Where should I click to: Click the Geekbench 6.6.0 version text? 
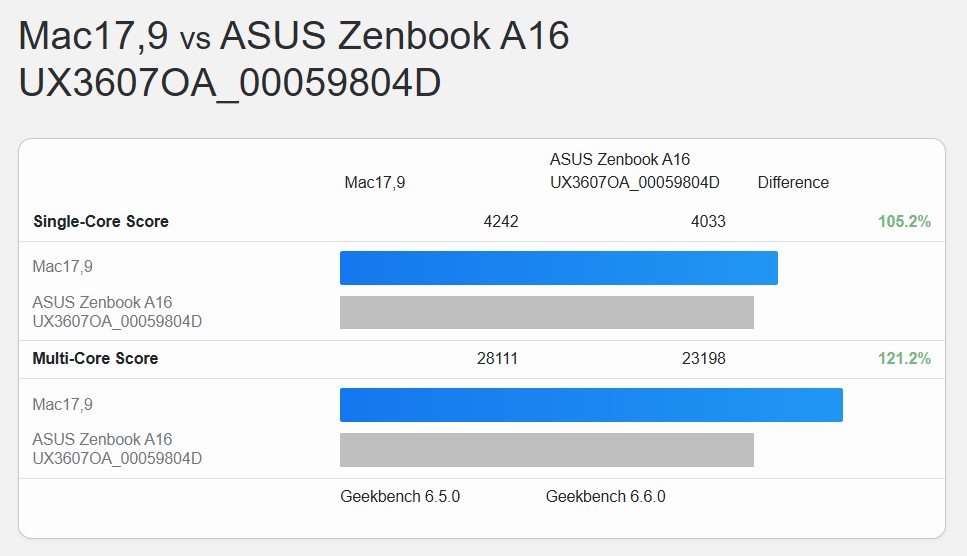tap(605, 496)
